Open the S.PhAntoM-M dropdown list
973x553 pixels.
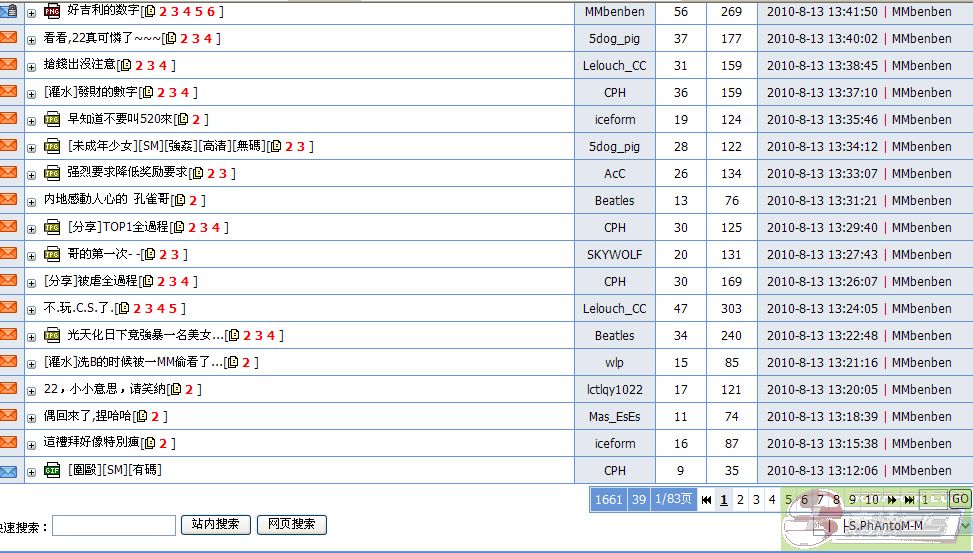coord(964,526)
